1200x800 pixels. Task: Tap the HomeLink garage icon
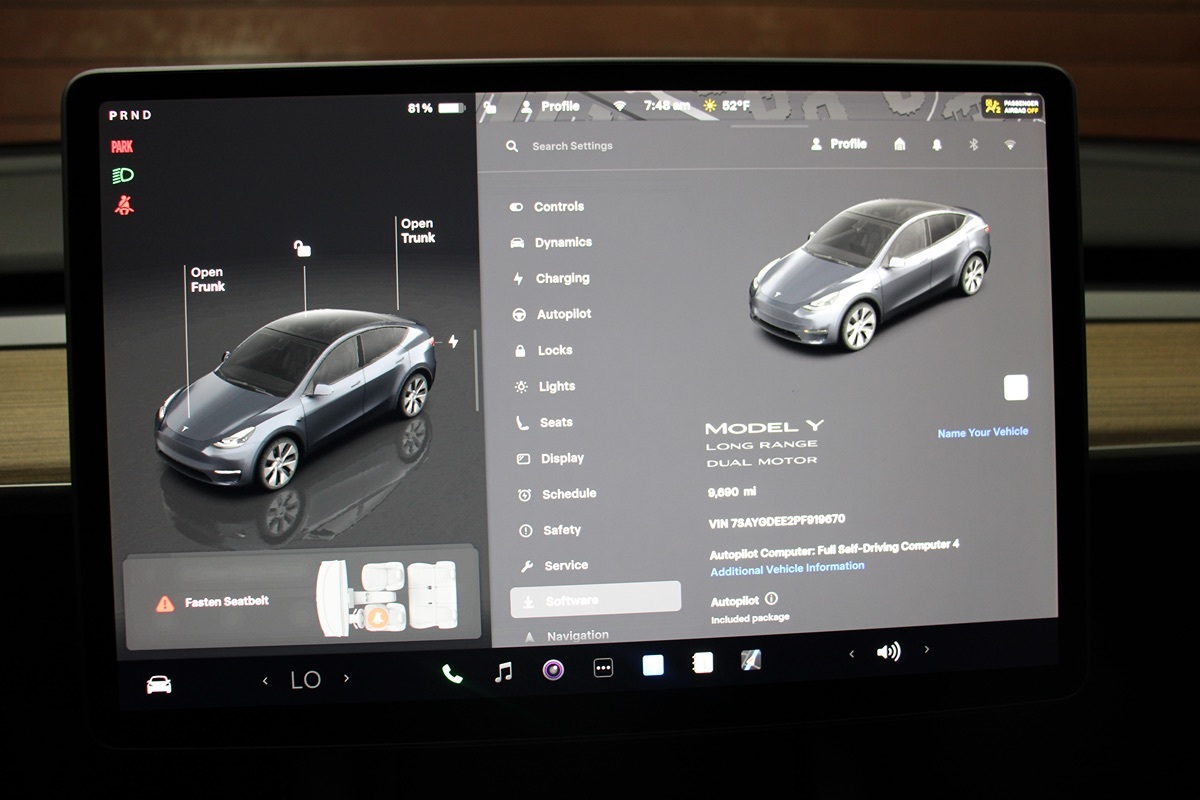pyautogui.click(x=900, y=144)
